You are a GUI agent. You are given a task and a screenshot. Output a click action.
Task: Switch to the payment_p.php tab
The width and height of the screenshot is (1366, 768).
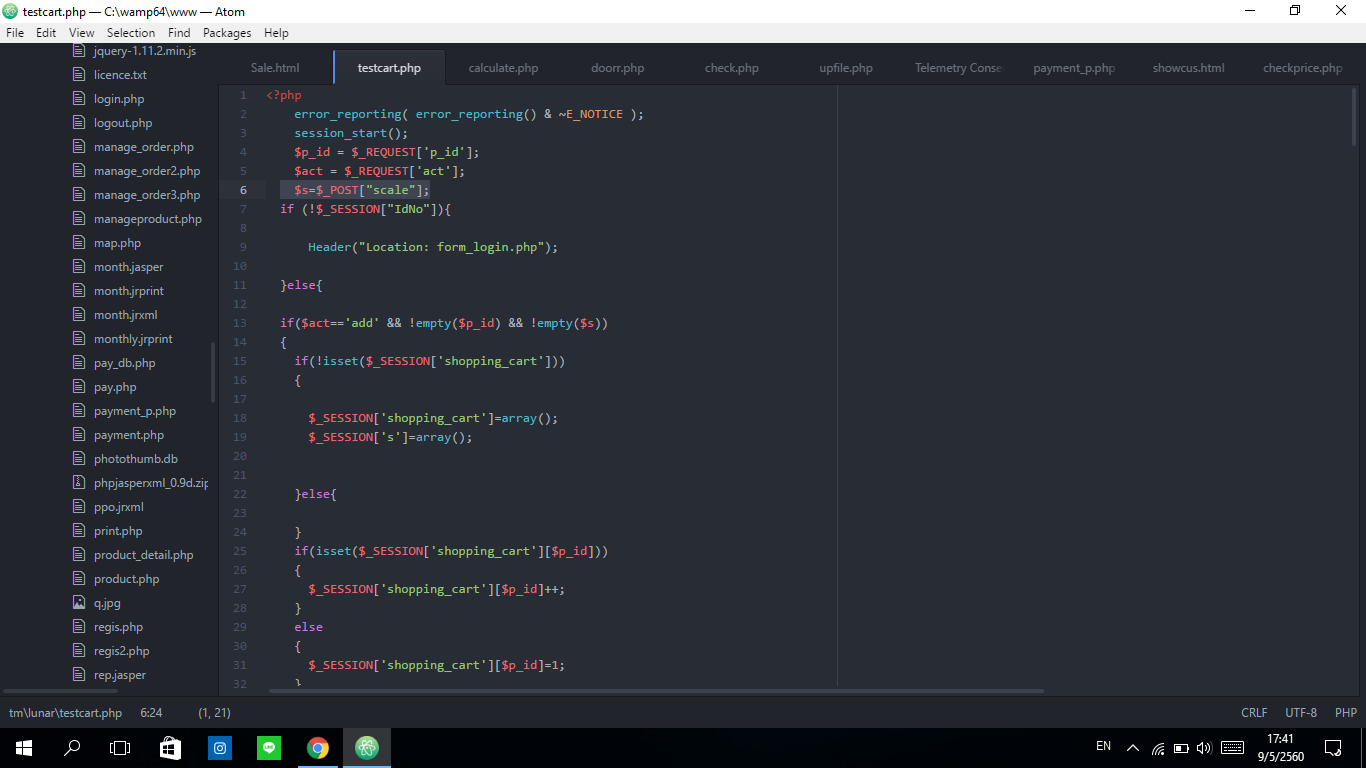pyautogui.click(x=1074, y=68)
